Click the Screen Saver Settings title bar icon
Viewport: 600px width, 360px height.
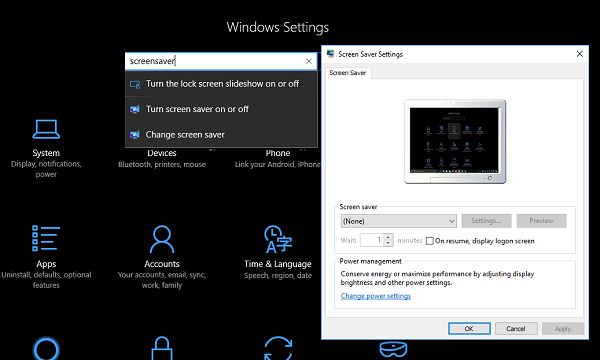(x=330, y=54)
